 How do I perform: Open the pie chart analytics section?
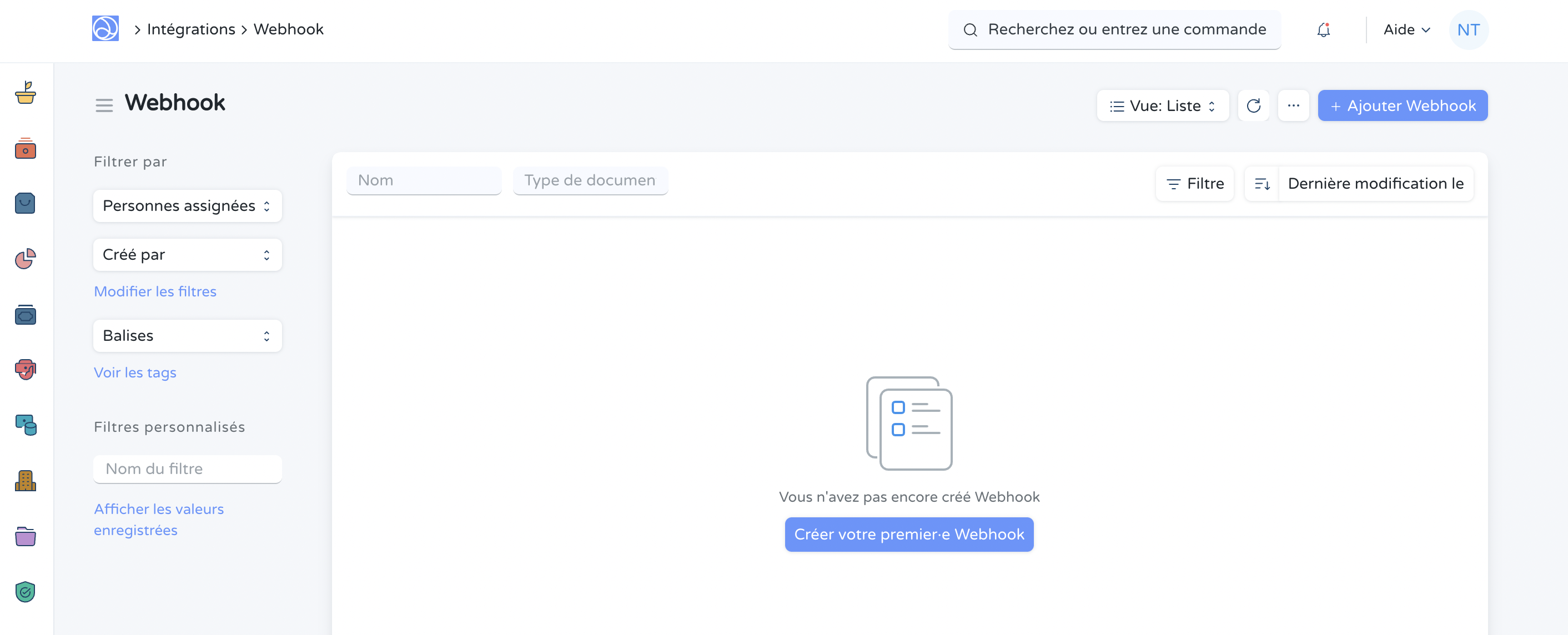pos(24,260)
